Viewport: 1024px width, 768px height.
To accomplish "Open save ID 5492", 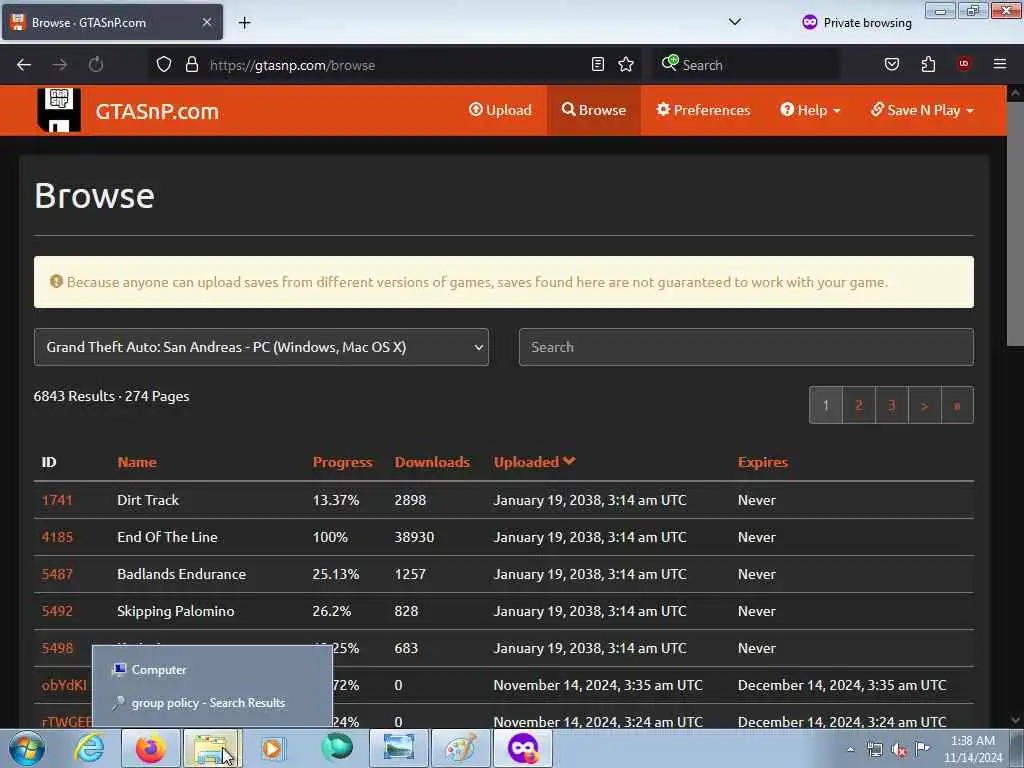I will [x=57, y=611].
